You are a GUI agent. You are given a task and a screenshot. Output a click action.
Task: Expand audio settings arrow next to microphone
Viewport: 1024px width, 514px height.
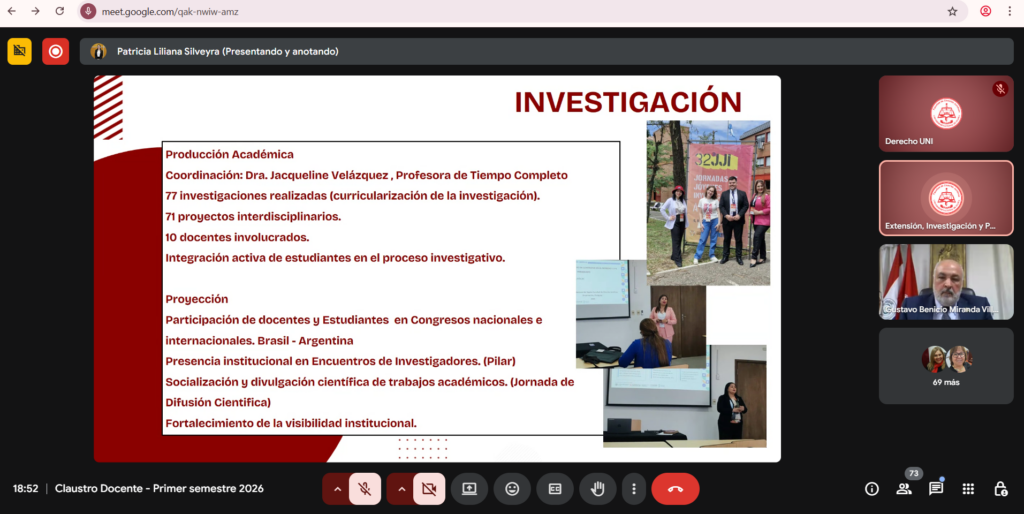pyautogui.click(x=337, y=489)
